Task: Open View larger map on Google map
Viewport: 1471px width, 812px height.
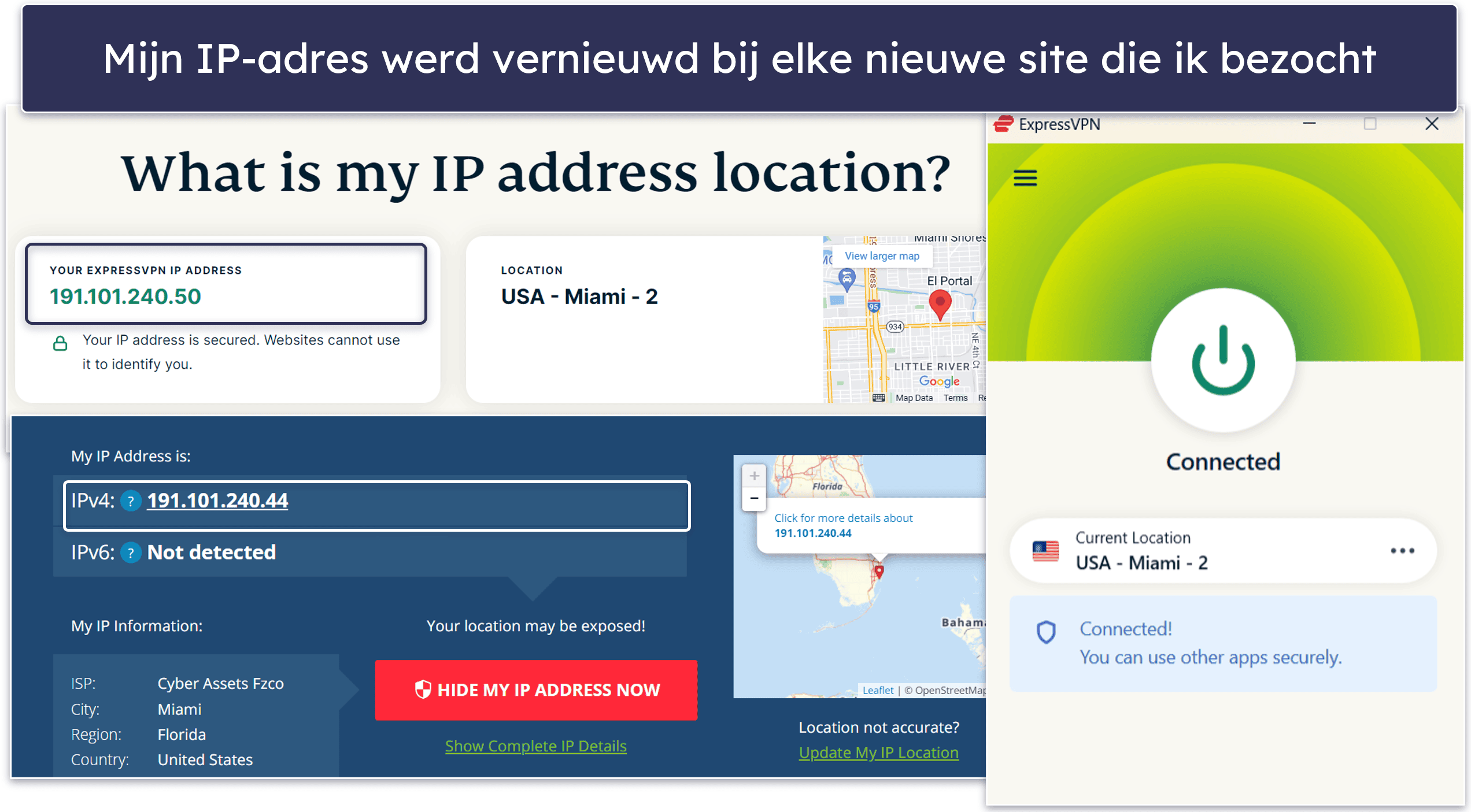Action: tap(882, 256)
